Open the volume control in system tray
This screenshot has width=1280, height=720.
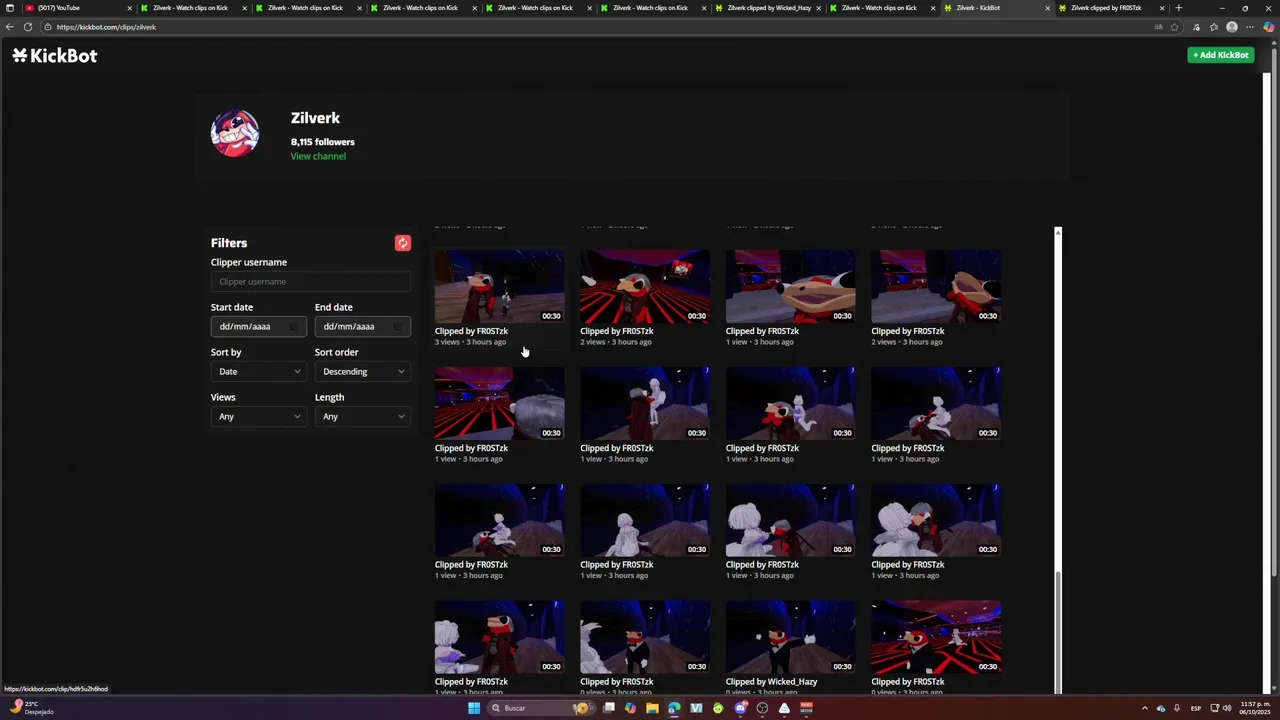tap(1227, 708)
